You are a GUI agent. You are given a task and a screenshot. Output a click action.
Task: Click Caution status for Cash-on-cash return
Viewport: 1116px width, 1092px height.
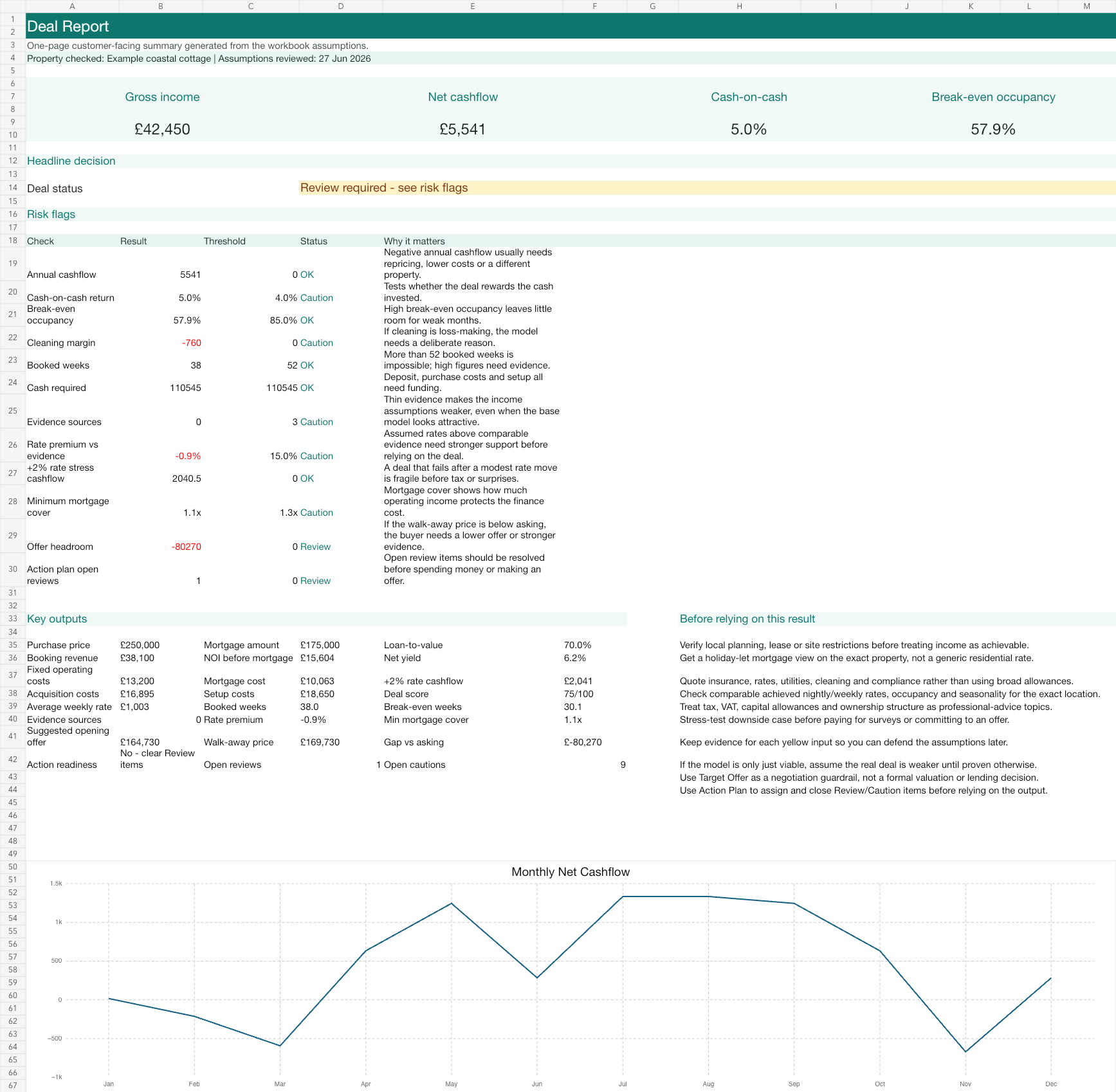pyautogui.click(x=316, y=298)
